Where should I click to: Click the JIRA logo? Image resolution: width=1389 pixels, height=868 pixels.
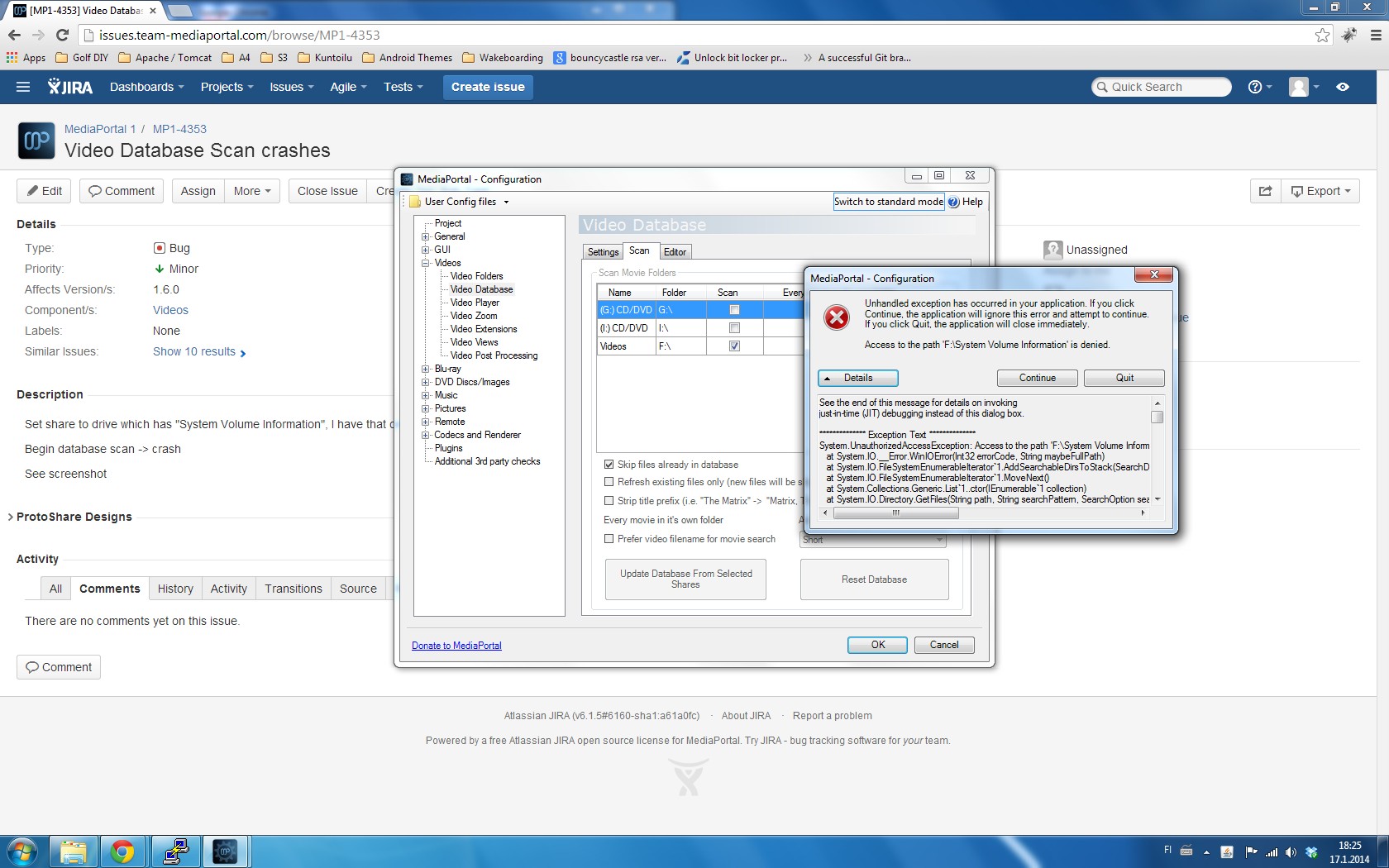[x=70, y=87]
